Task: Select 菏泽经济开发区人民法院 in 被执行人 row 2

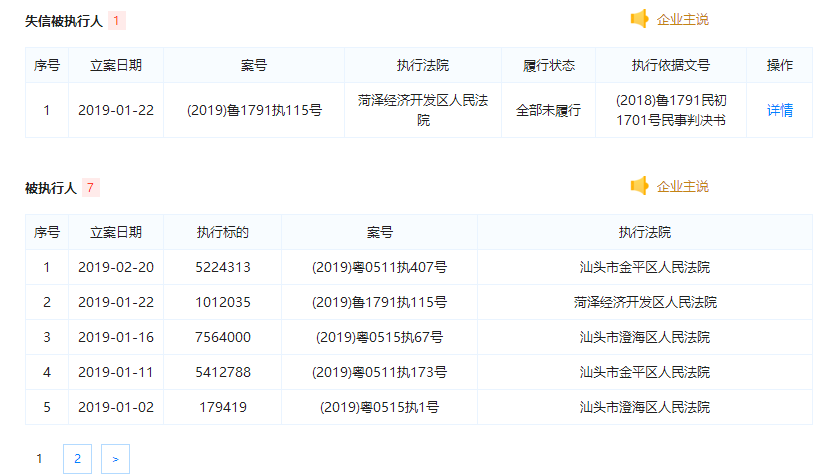Action: pos(645,302)
